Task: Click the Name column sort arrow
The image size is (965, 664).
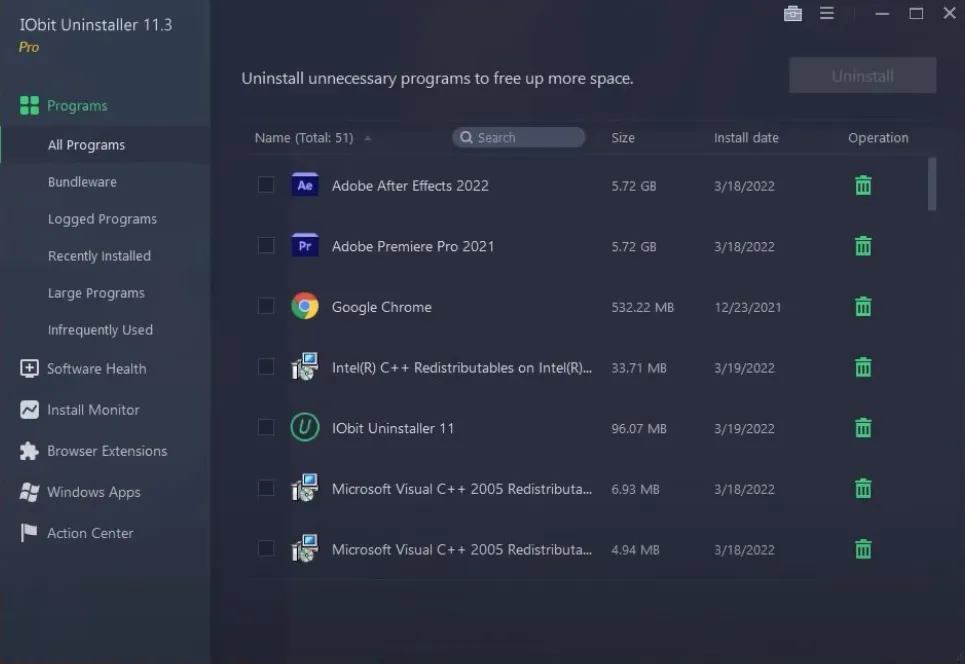Action: 367,138
